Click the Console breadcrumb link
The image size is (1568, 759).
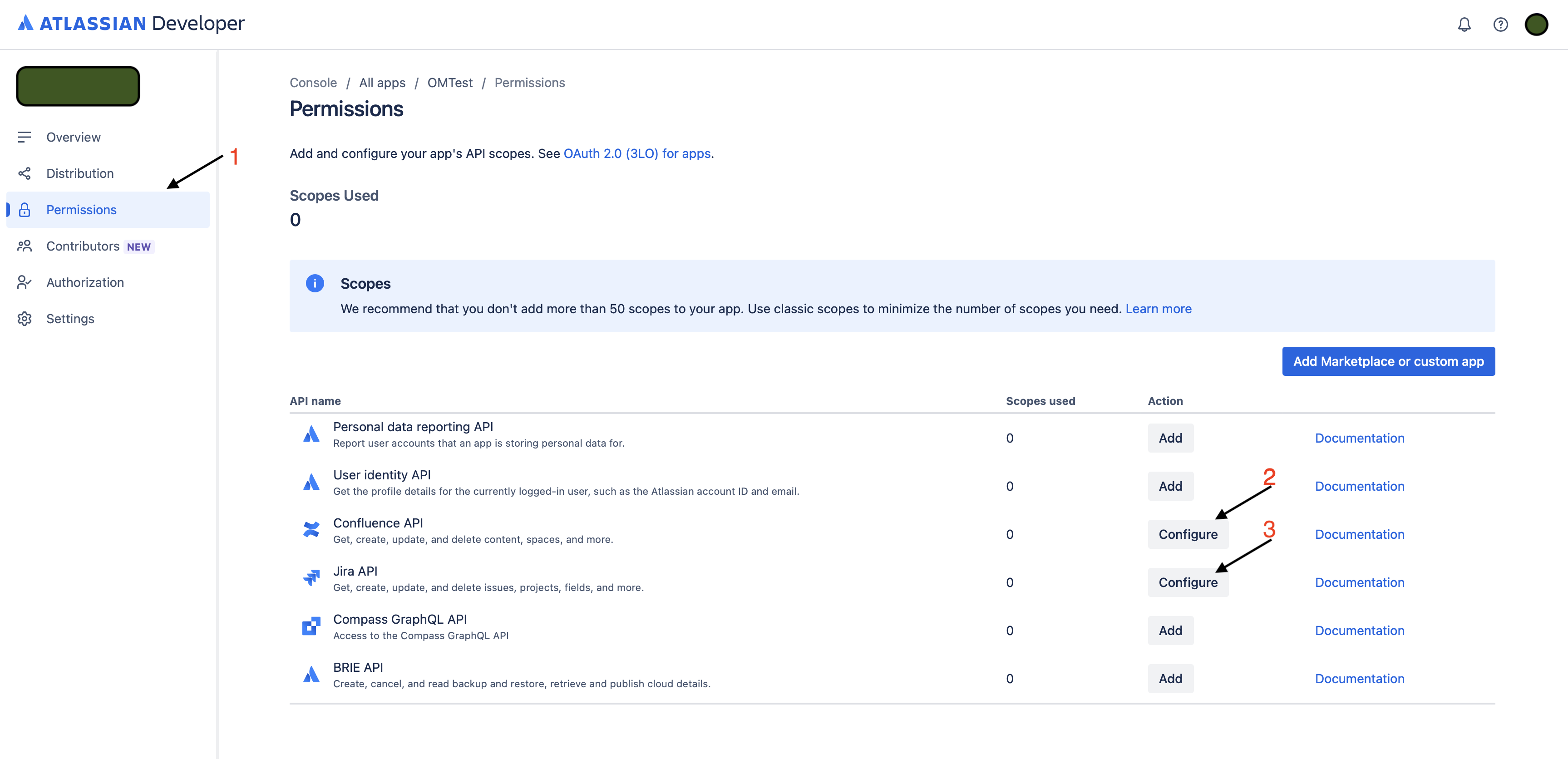click(313, 83)
